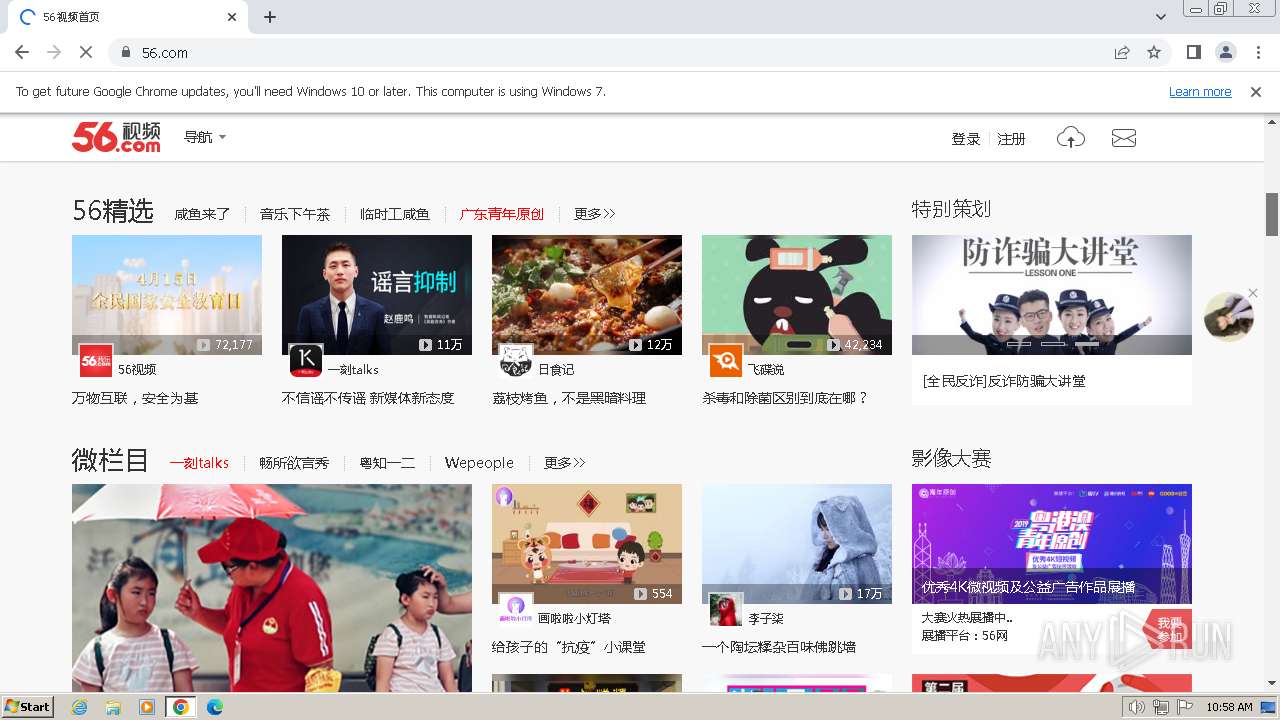
Task: Open the title 一个陶坛揉杂百味佛跳墙
Action: (779, 647)
